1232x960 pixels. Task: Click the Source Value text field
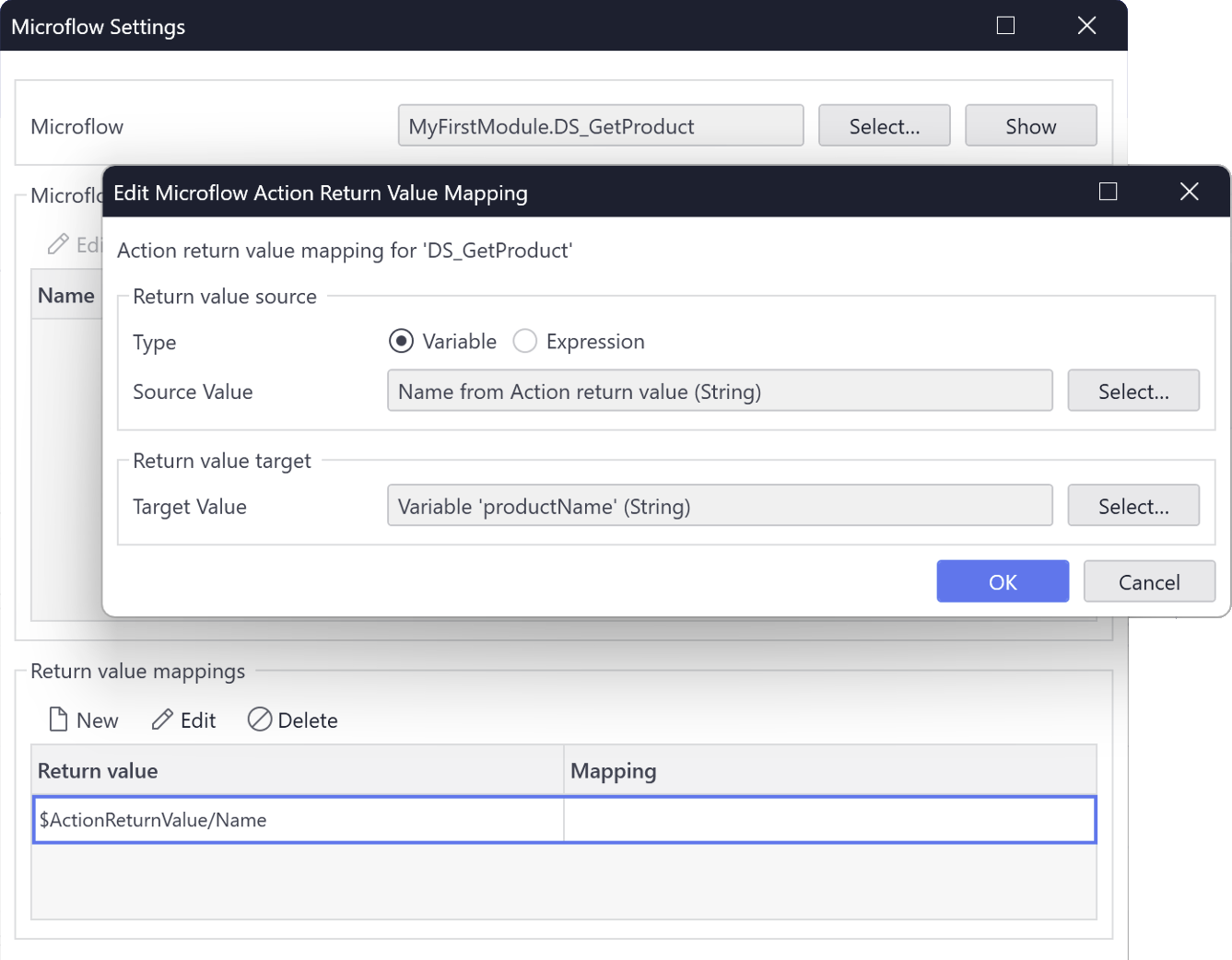tap(719, 391)
